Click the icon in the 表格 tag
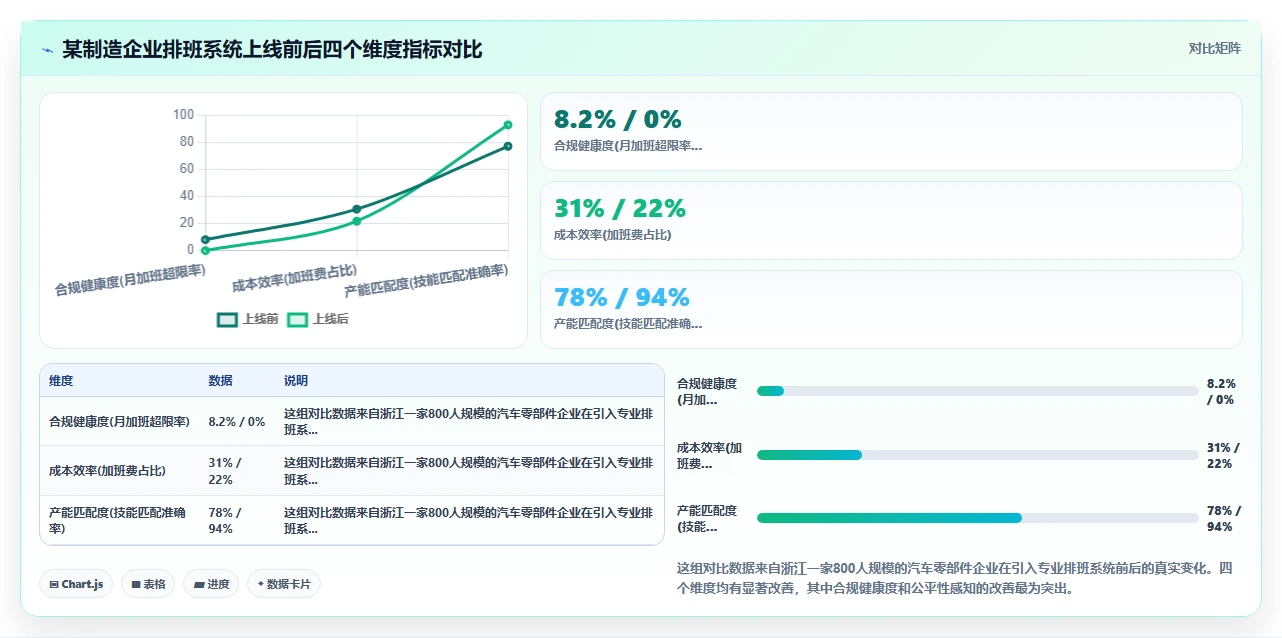This screenshot has height=638, width=1282. click(136, 584)
